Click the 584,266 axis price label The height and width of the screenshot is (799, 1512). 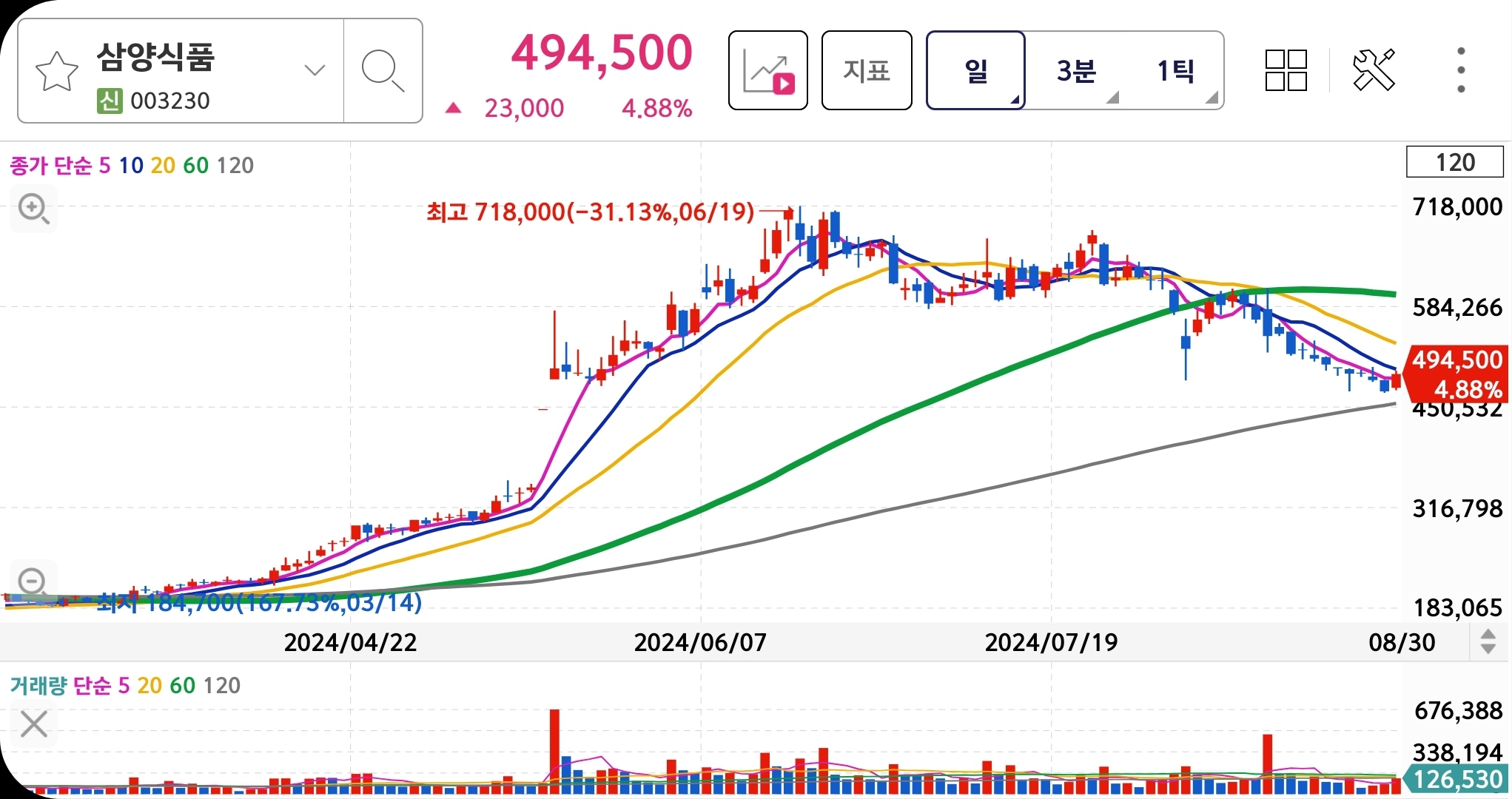pyautogui.click(x=1457, y=307)
